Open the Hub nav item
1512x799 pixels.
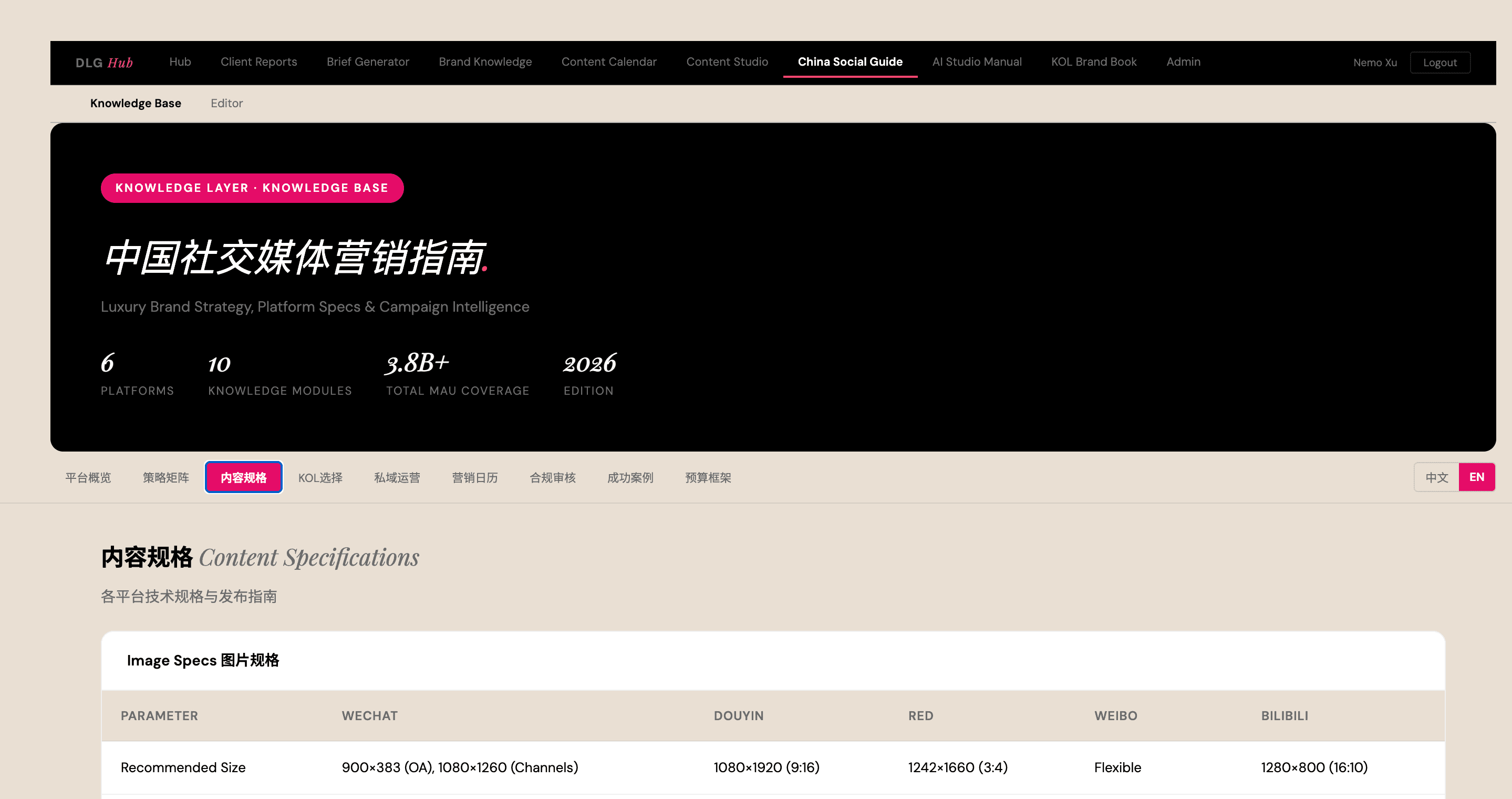click(180, 62)
